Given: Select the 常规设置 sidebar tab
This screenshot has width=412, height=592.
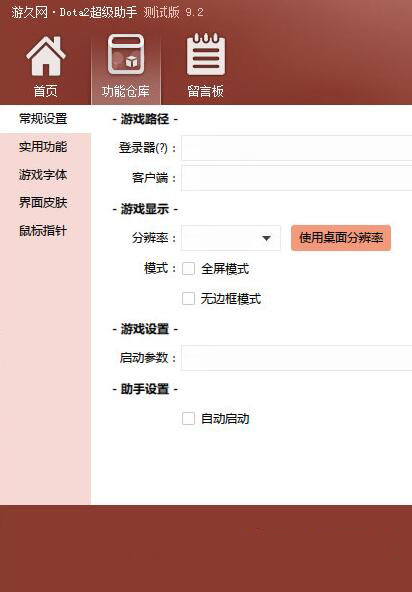Looking at the screenshot, I should (x=45, y=119).
